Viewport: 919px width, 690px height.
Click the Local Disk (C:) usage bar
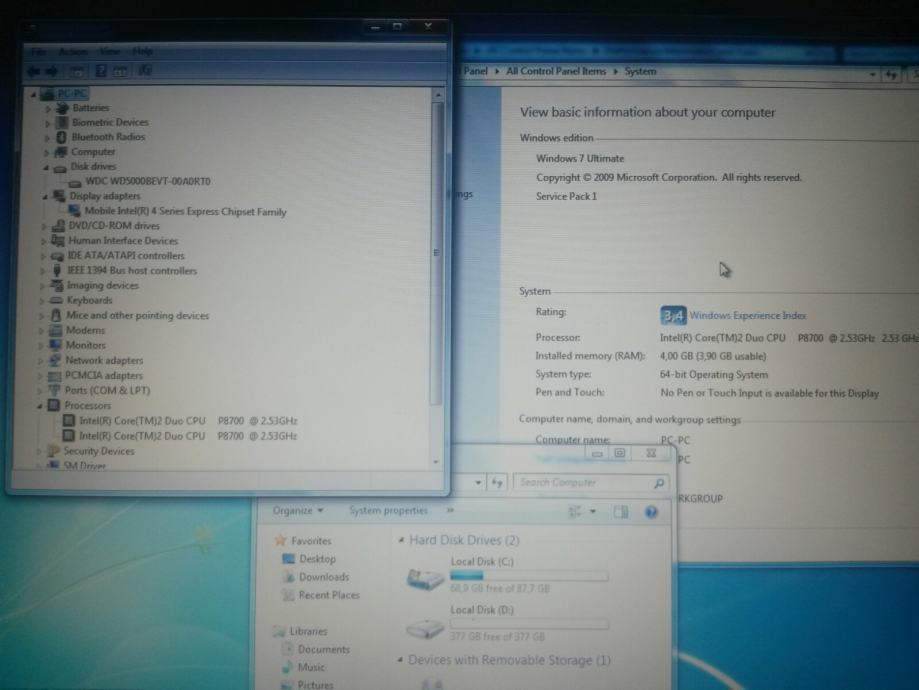coord(529,576)
